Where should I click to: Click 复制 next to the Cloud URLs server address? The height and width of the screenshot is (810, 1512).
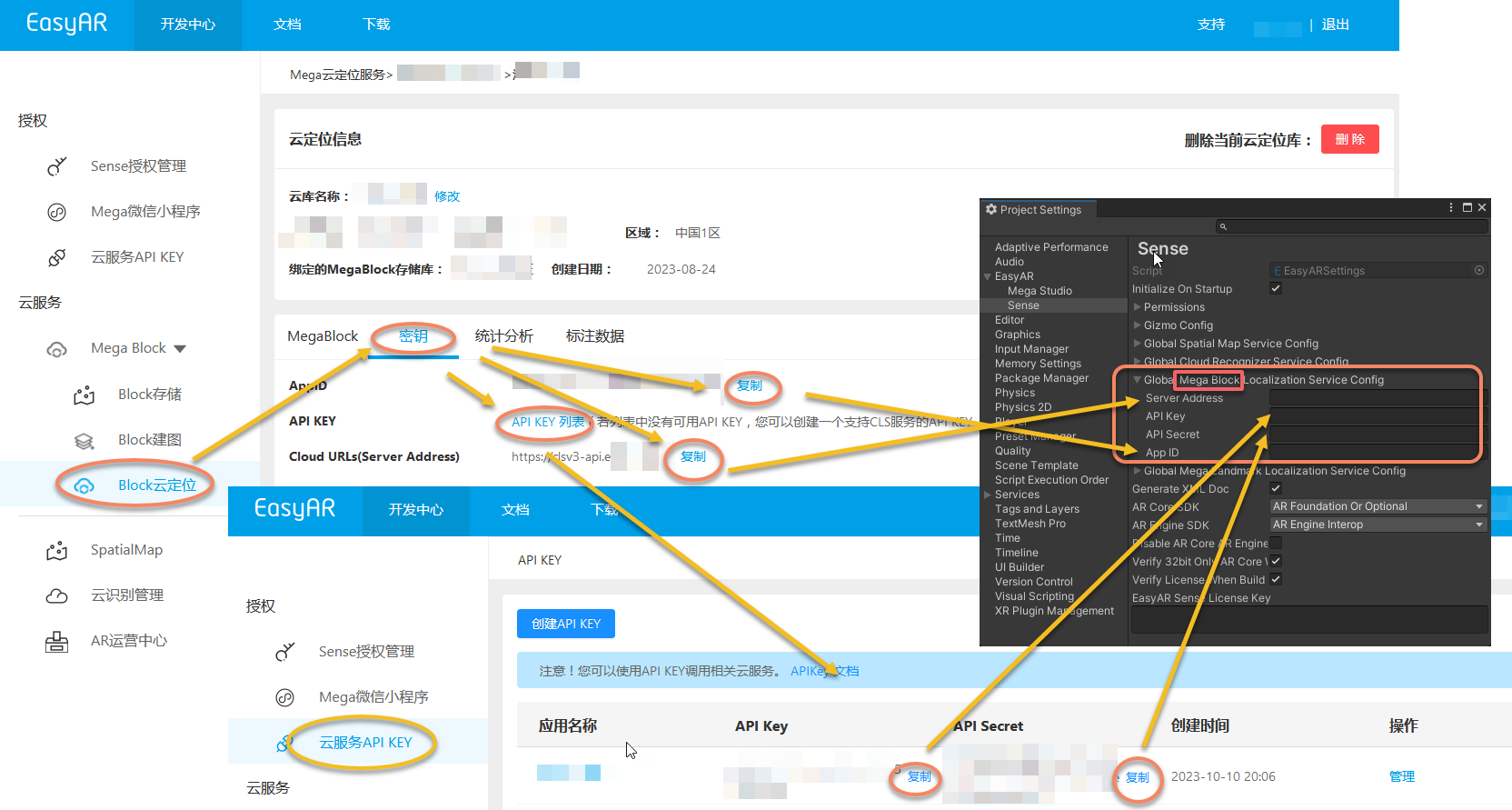click(693, 456)
